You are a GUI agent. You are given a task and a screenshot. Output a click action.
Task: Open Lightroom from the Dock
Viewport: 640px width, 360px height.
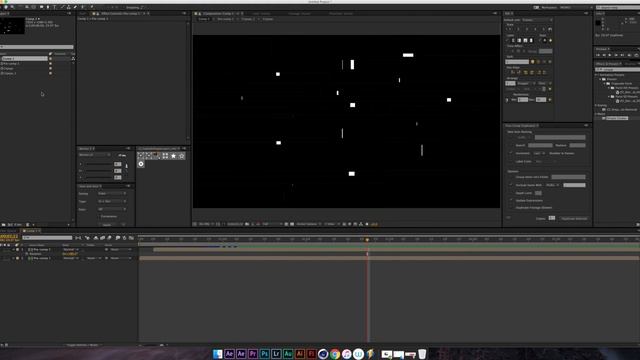pos(276,353)
